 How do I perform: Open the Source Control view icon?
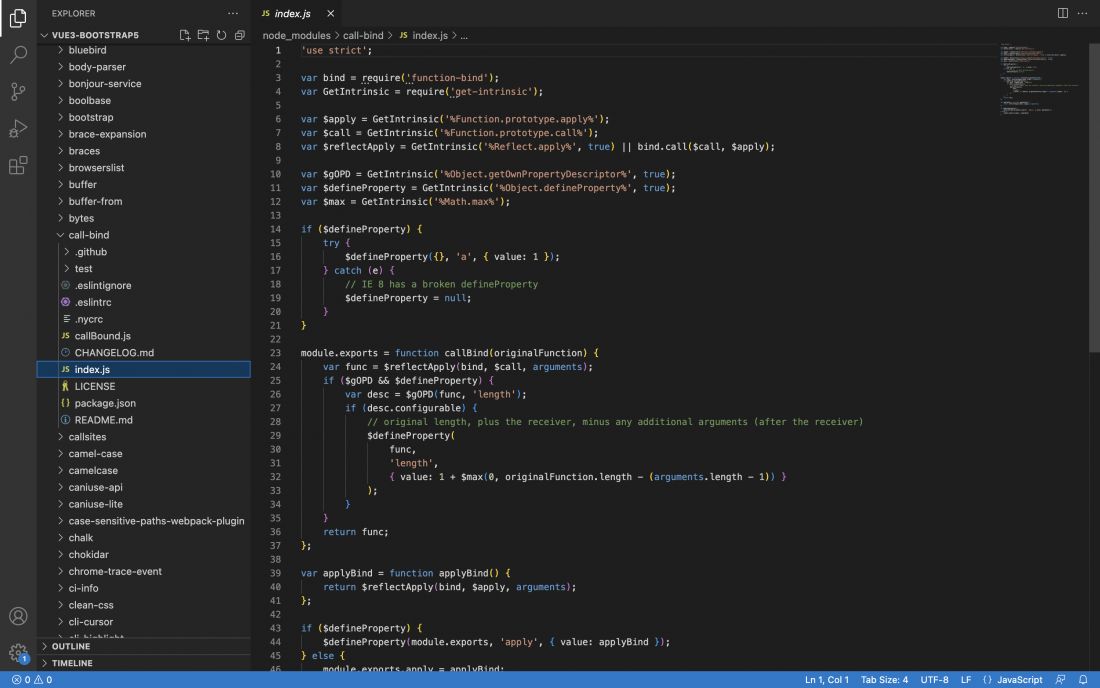(x=18, y=91)
